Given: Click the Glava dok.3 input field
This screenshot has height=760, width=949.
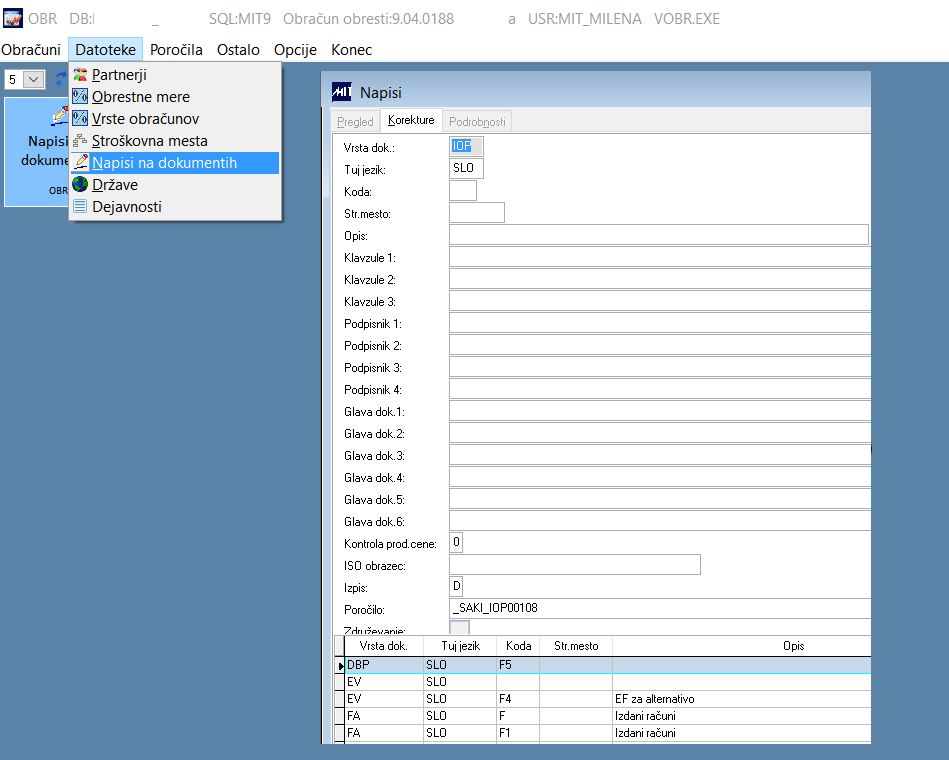Looking at the screenshot, I should (x=660, y=454).
